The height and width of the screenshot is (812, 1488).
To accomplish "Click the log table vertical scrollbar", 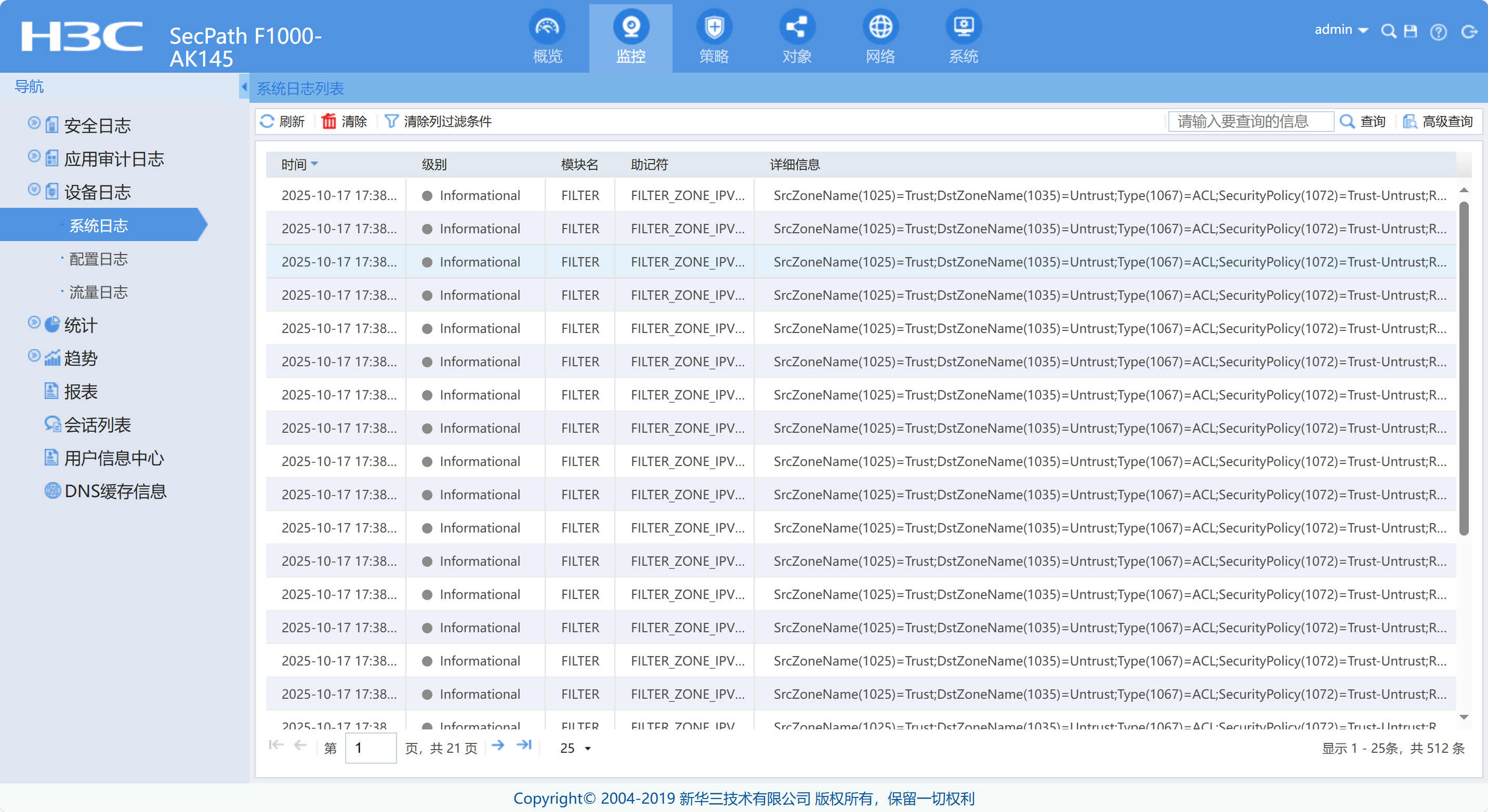I will pos(1463,369).
